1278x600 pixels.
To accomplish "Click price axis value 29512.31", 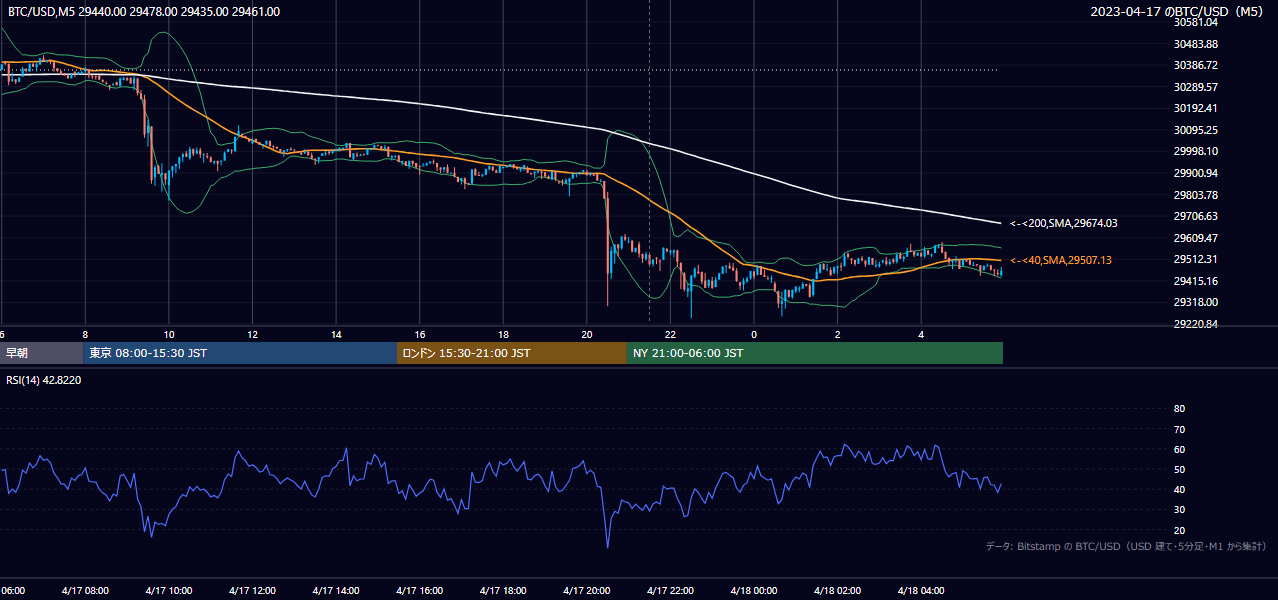I will [1195, 259].
